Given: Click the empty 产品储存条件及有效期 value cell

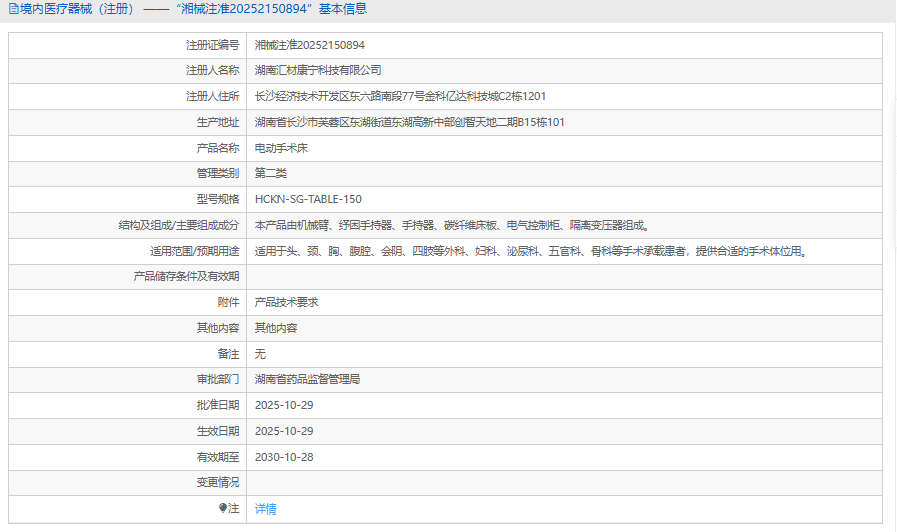Looking at the screenshot, I should click(x=564, y=277).
